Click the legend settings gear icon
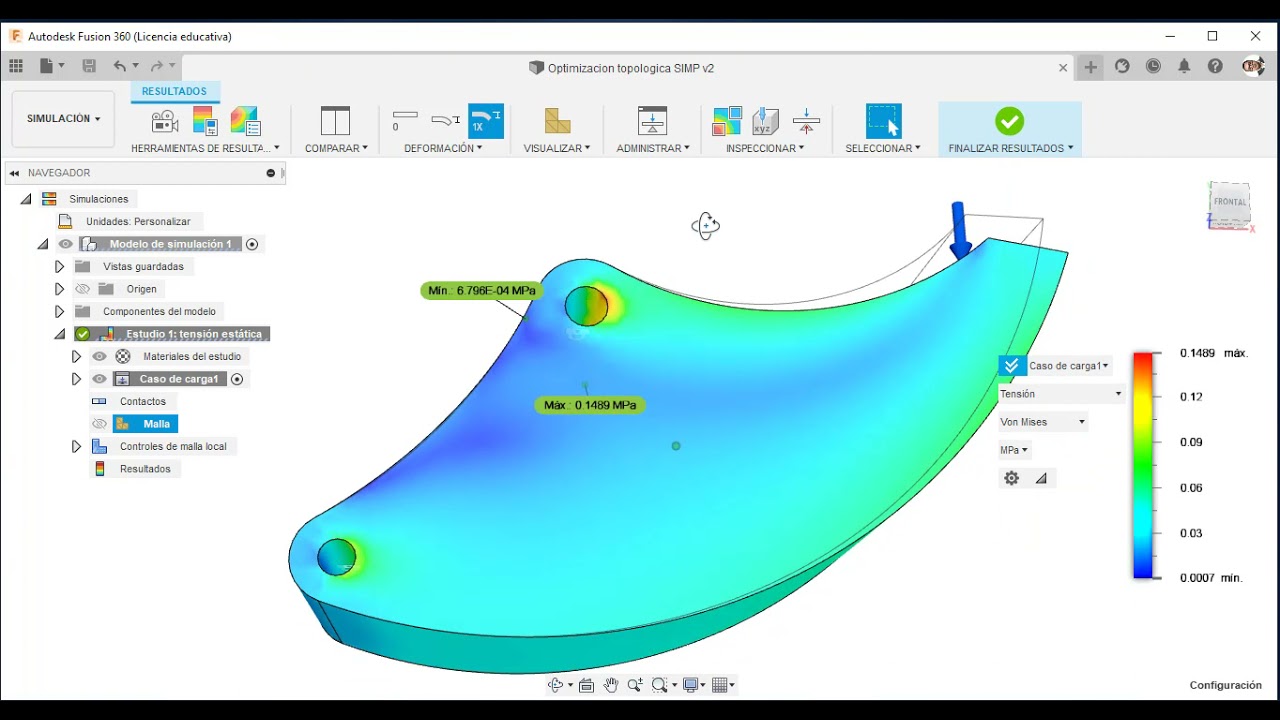Image resolution: width=1280 pixels, height=720 pixels. [x=1012, y=478]
